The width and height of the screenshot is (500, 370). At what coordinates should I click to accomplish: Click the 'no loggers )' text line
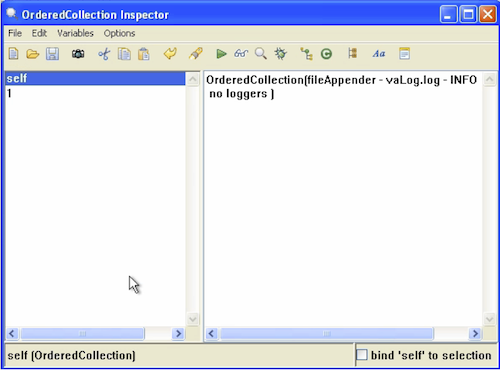pyautogui.click(x=242, y=94)
